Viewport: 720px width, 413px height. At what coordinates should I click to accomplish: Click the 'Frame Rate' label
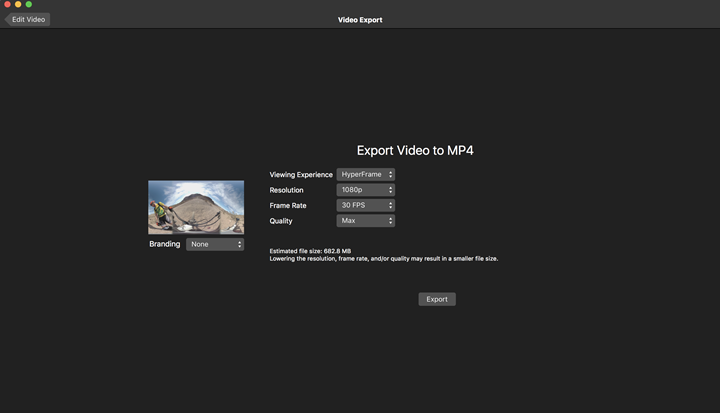pos(288,205)
